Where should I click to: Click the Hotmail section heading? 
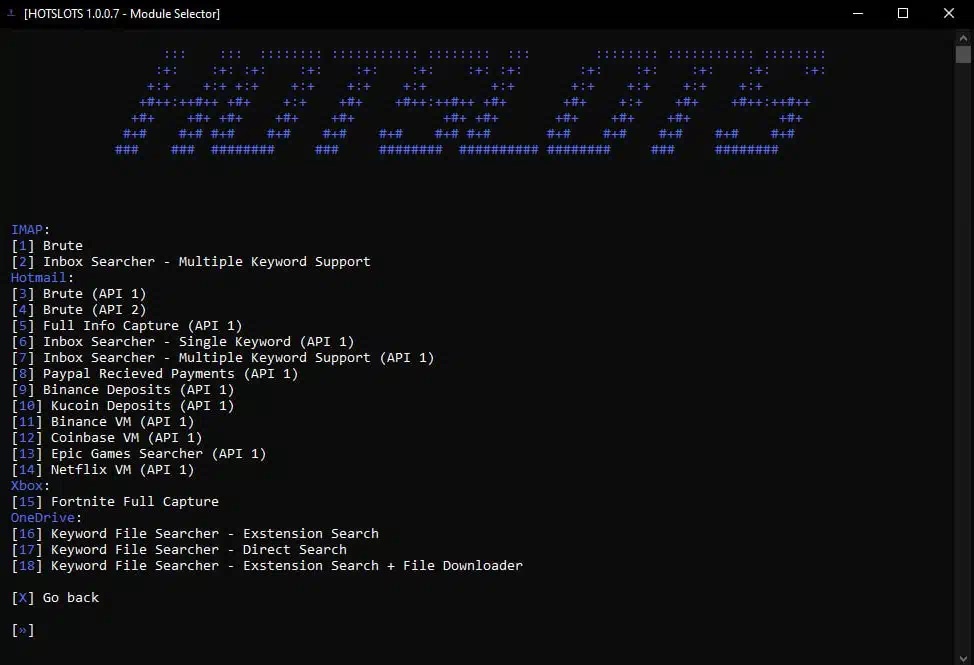tap(42, 278)
